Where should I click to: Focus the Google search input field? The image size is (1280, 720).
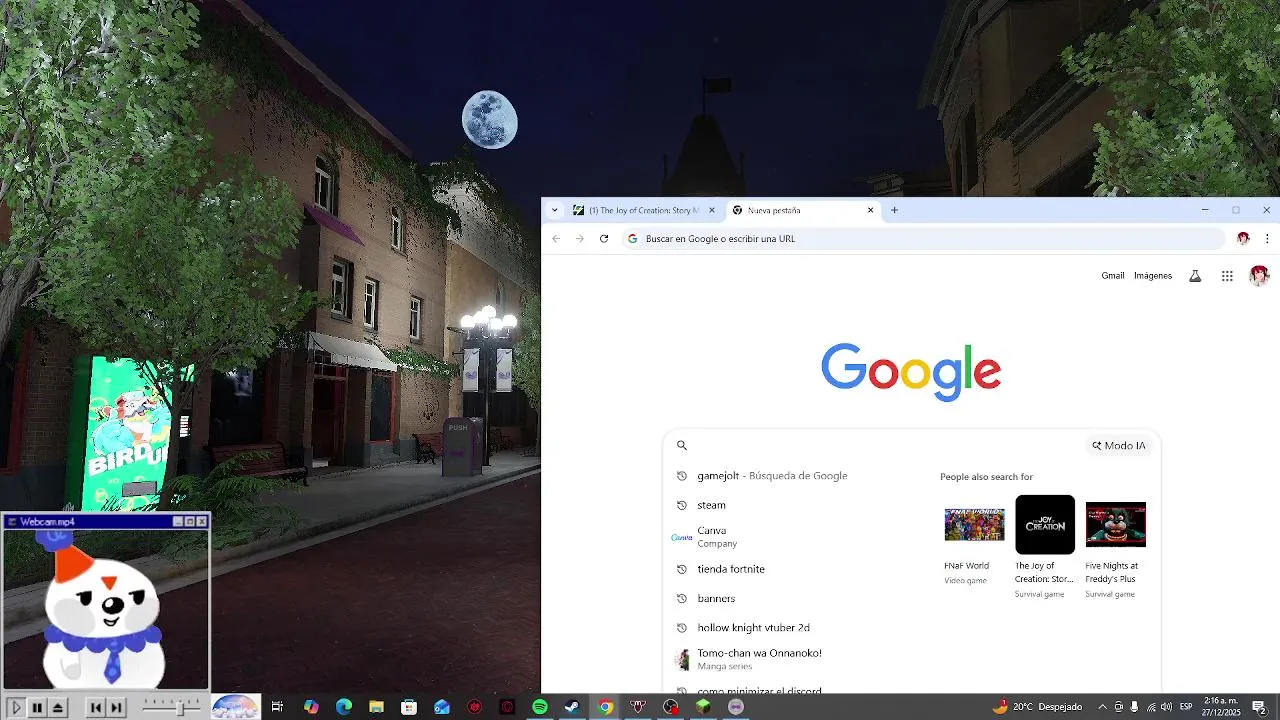886,446
